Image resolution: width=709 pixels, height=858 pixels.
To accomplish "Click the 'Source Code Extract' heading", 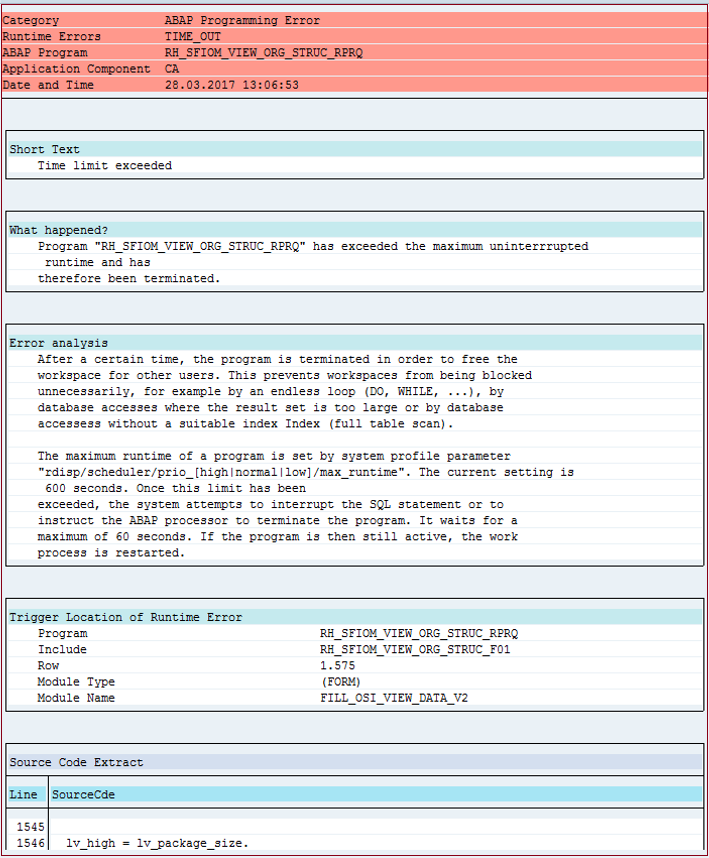I will [x=76, y=762].
